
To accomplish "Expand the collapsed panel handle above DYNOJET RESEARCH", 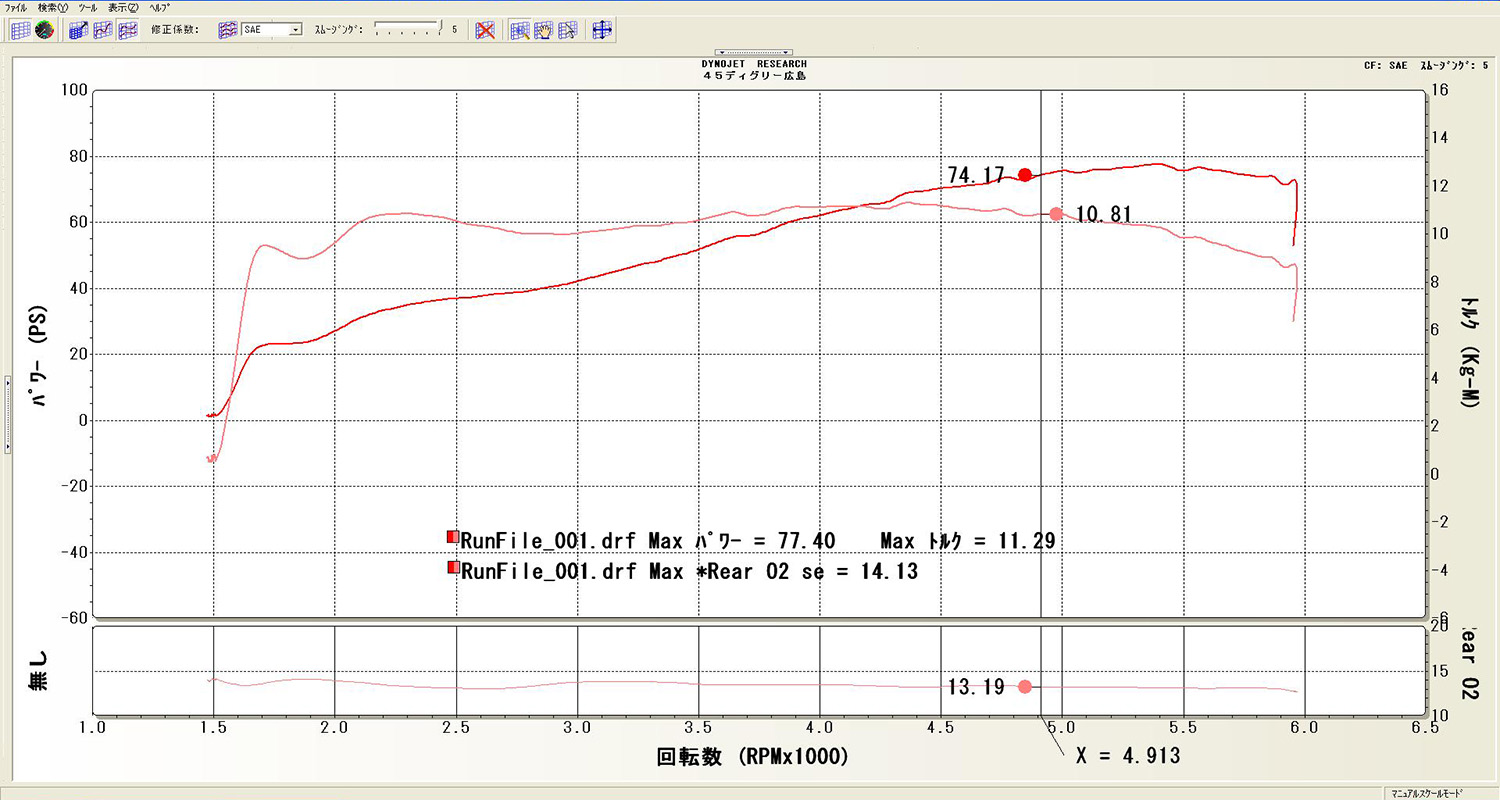I will tap(754, 52).
